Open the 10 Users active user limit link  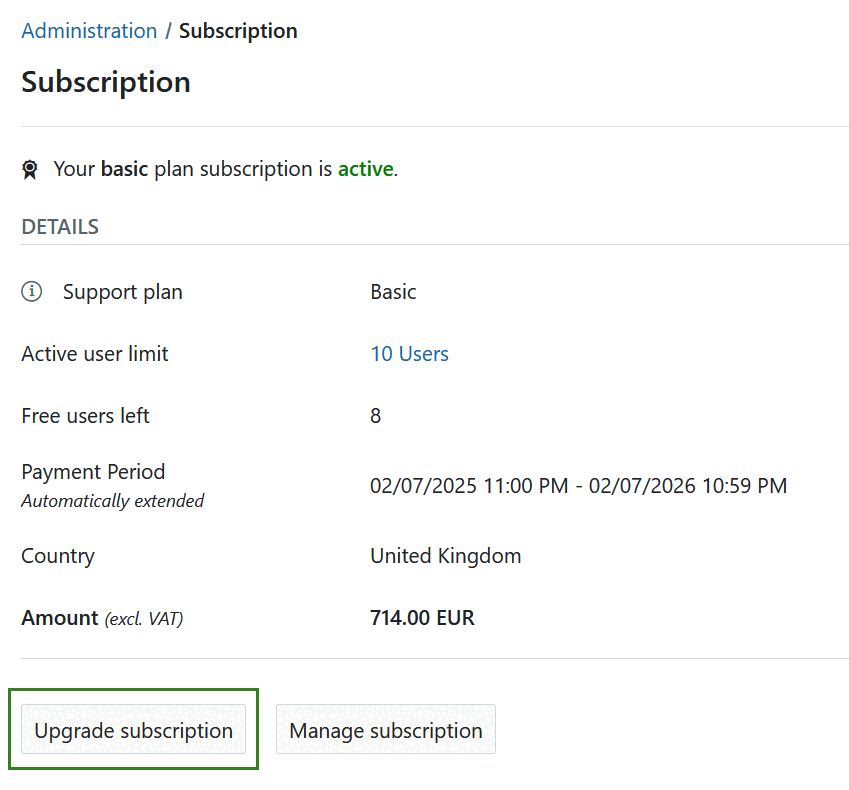tap(409, 354)
